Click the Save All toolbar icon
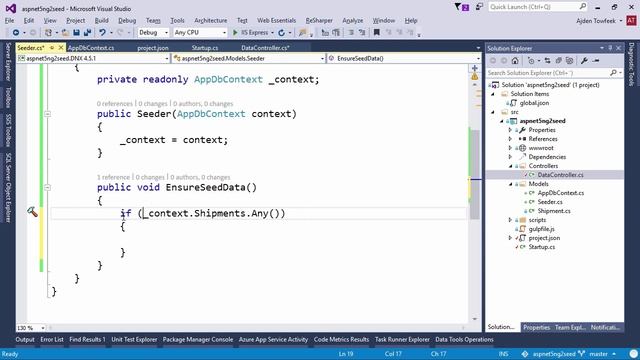 point(87,33)
